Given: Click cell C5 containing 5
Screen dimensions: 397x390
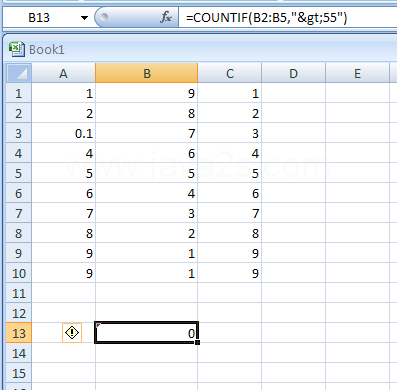Looking at the screenshot, I should click(230, 173).
